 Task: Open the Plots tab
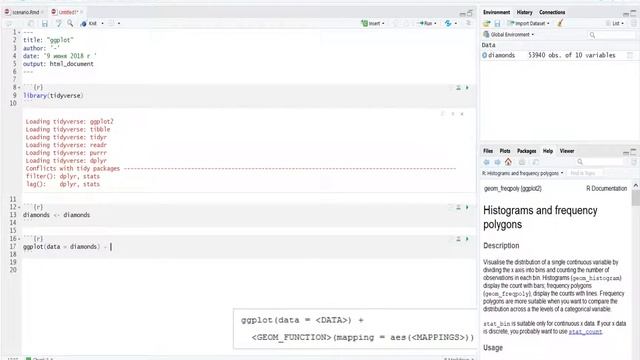pos(505,151)
